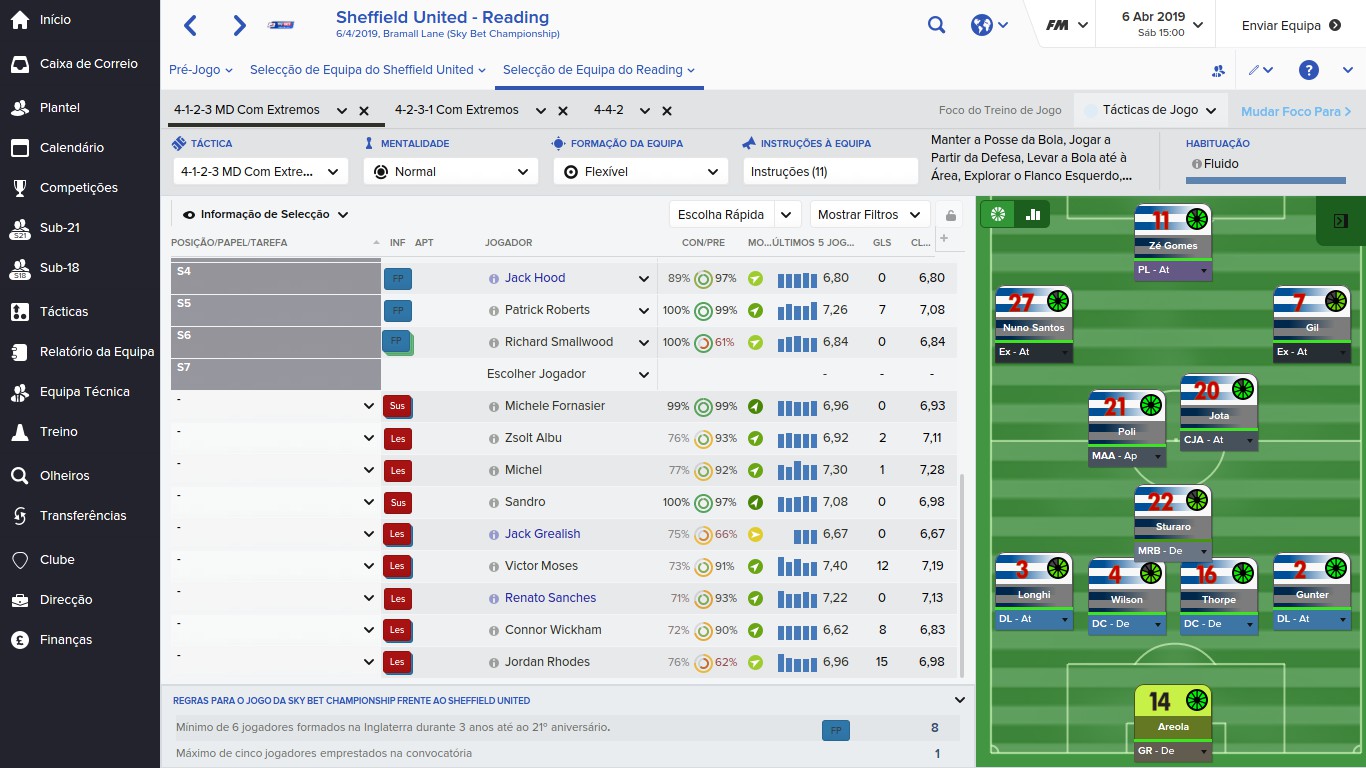Click Enviar Equipa button
Image resolution: width=1366 pixels, height=768 pixels.
pos(1291,25)
